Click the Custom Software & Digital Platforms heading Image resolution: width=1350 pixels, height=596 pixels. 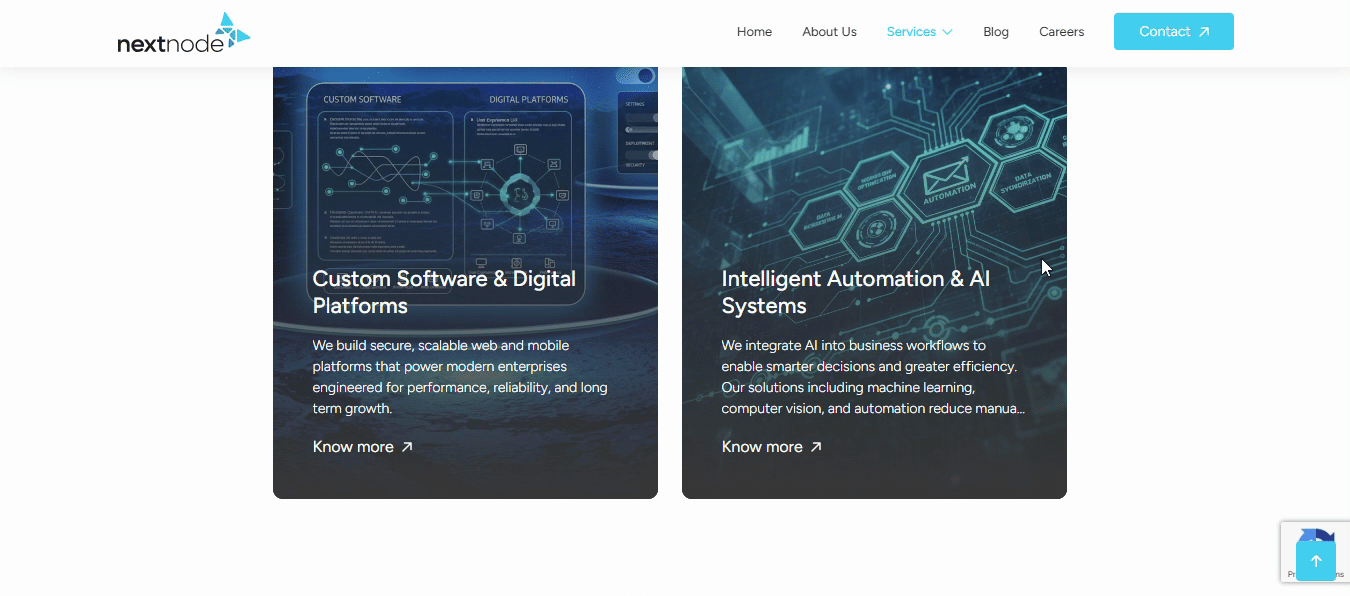(444, 292)
